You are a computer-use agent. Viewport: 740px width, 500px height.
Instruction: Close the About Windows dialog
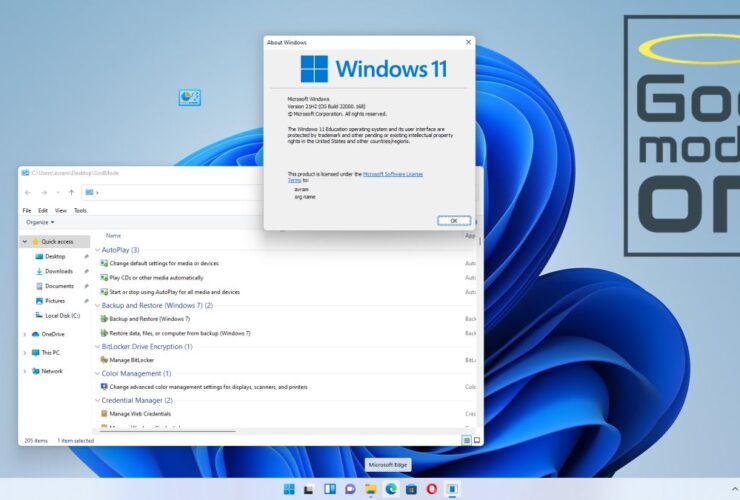pos(468,42)
